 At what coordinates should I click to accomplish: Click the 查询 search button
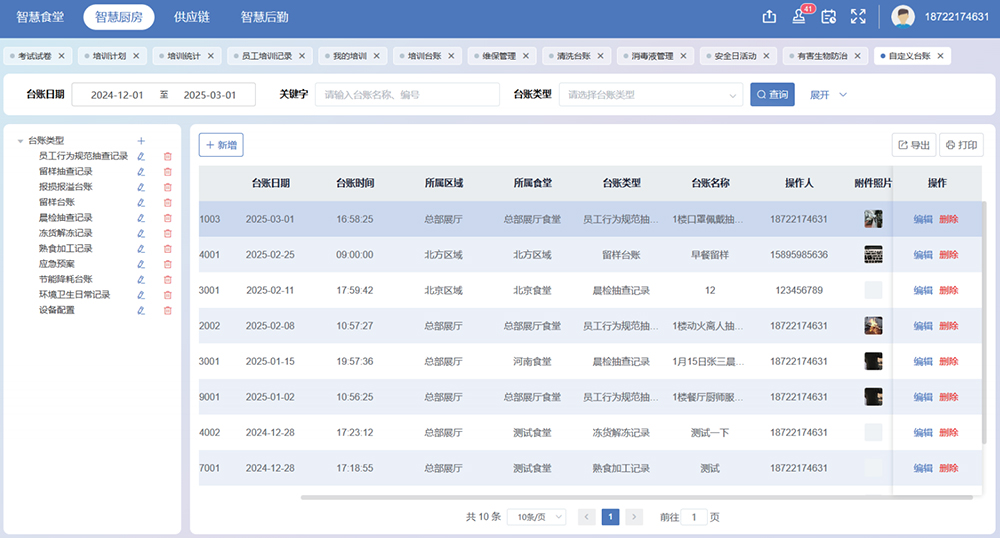(772, 95)
